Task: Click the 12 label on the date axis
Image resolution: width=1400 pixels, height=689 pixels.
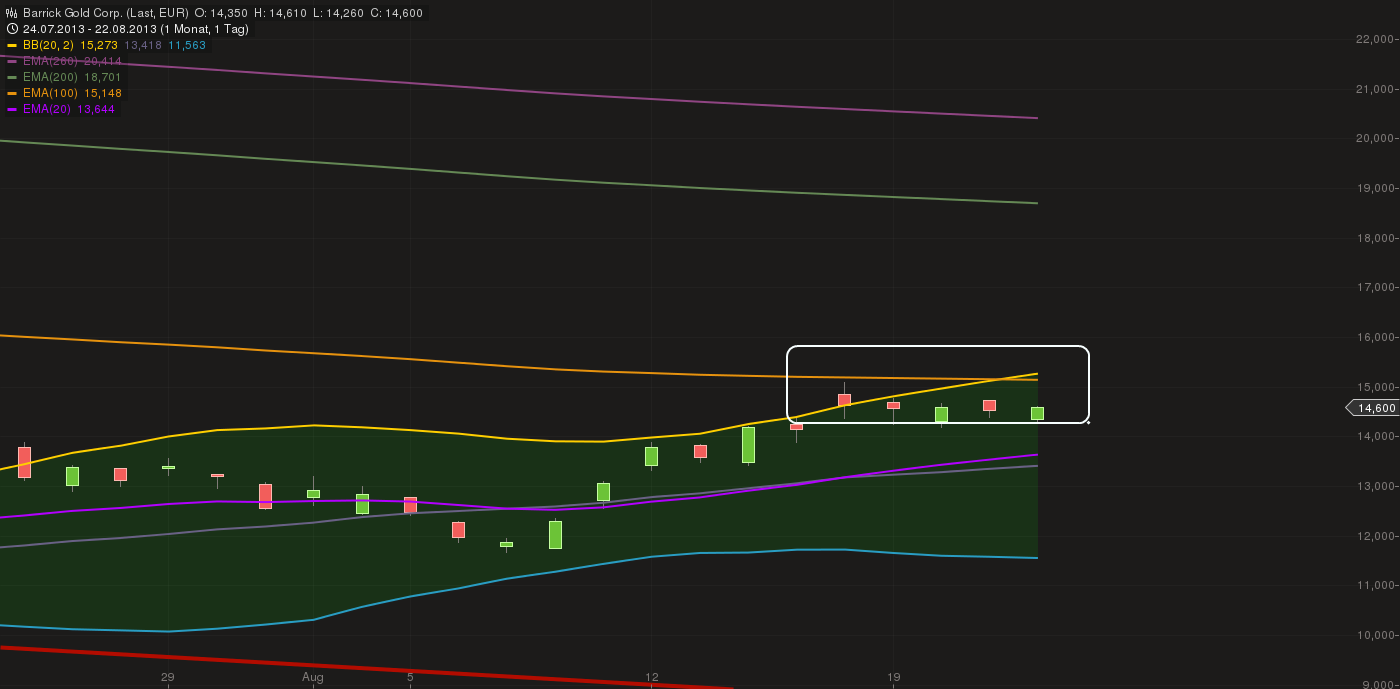Action: click(652, 677)
